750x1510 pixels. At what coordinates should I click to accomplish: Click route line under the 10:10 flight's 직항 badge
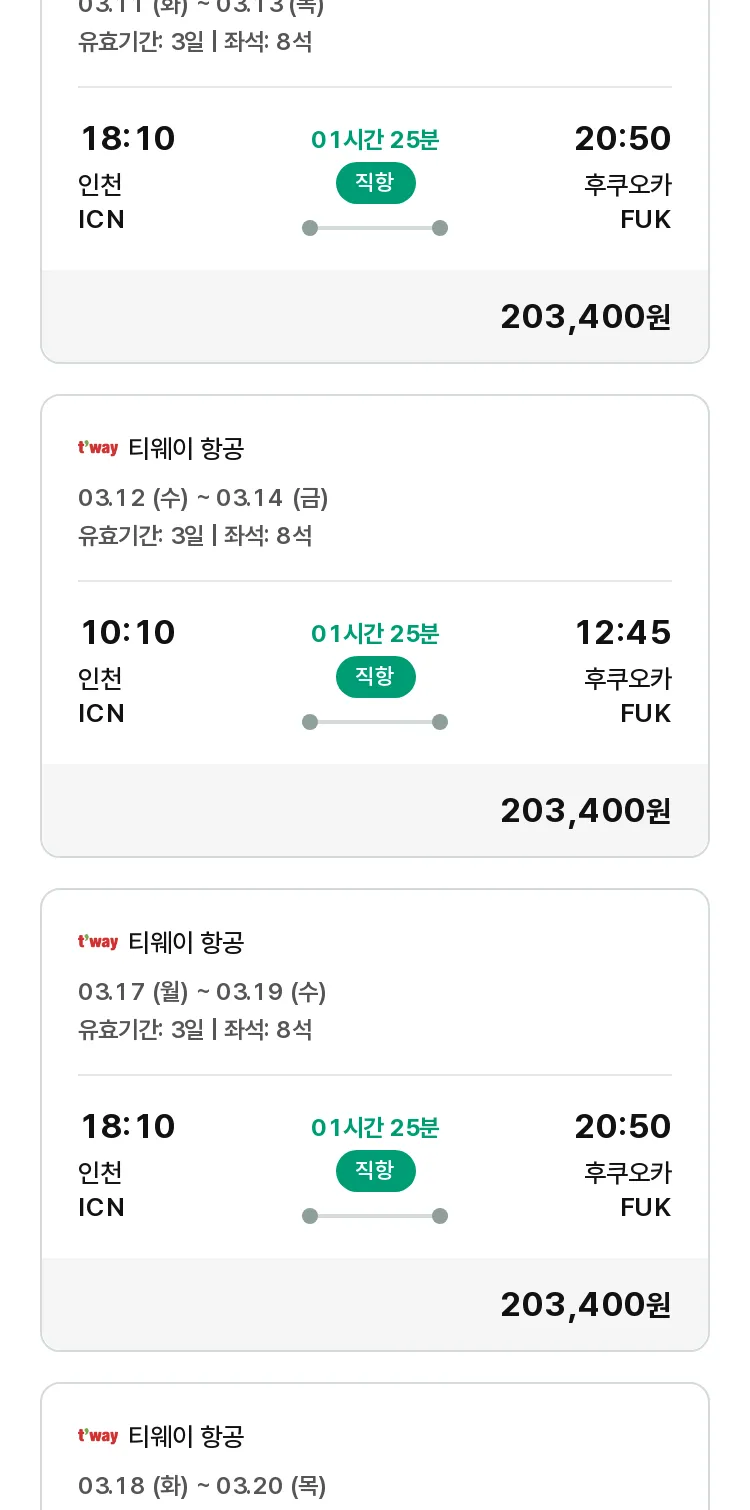coord(375,722)
